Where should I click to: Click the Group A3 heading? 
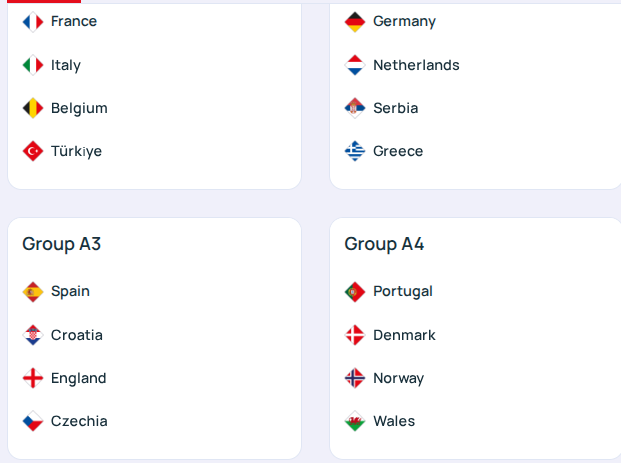pyautogui.click(x=62, y=244)
